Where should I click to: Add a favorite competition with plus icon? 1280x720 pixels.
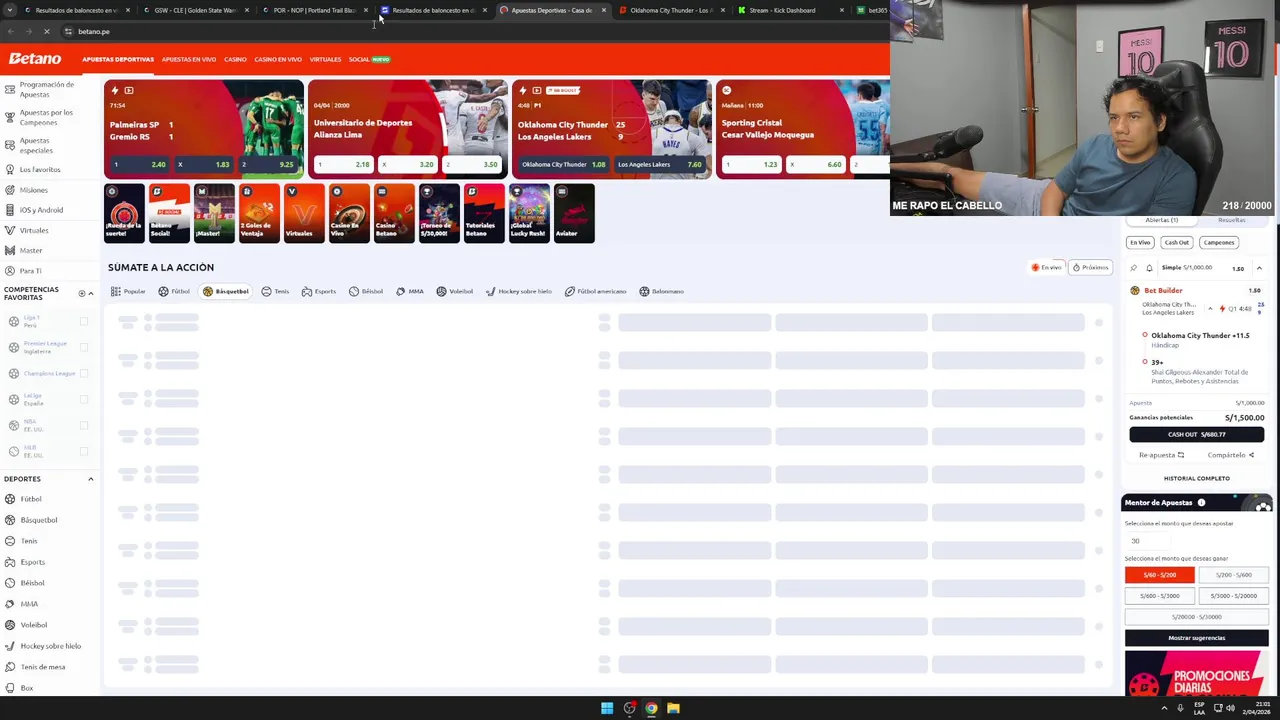pos(82,294)
